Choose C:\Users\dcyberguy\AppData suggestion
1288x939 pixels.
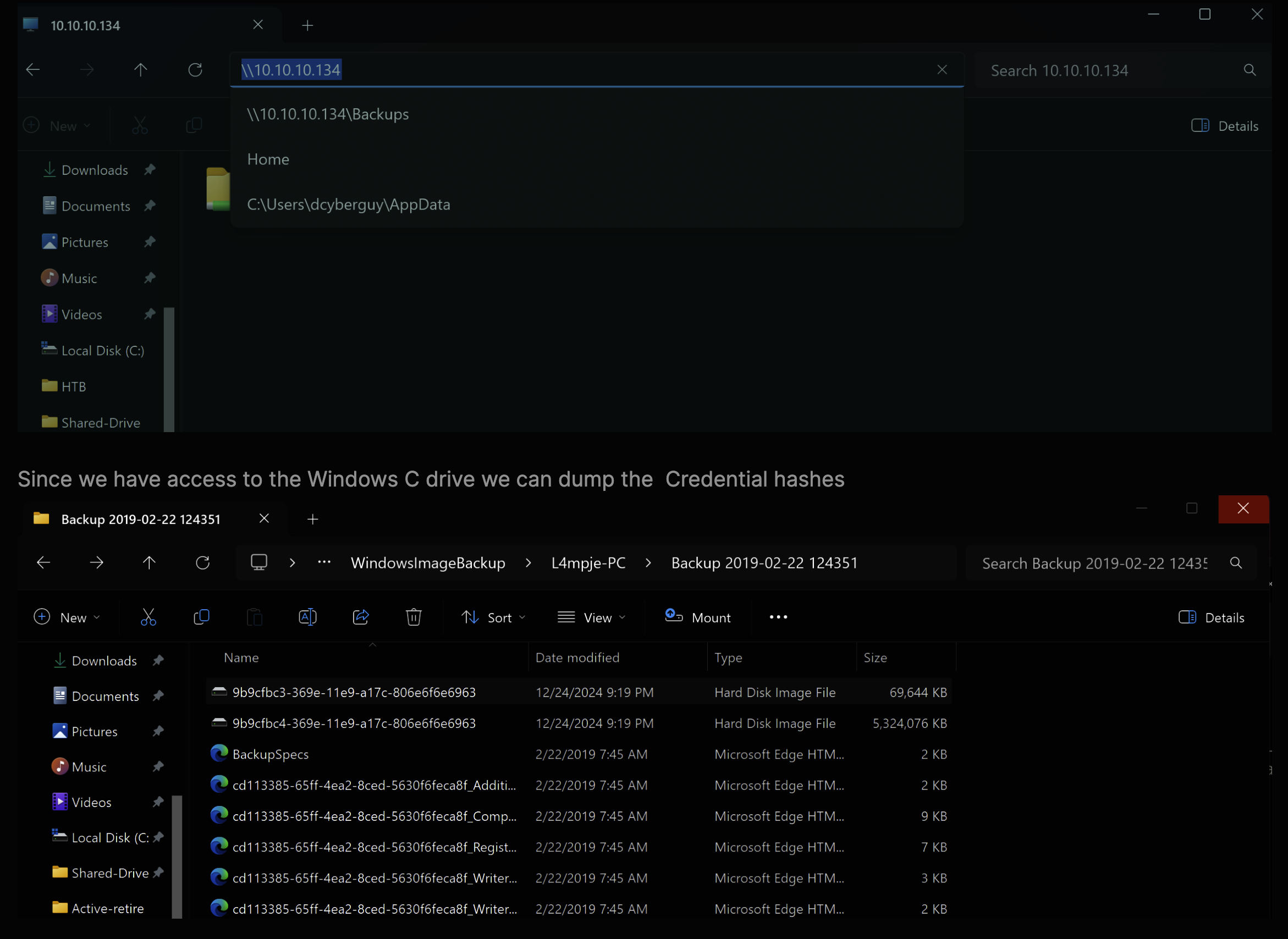[x=349, y=205]
